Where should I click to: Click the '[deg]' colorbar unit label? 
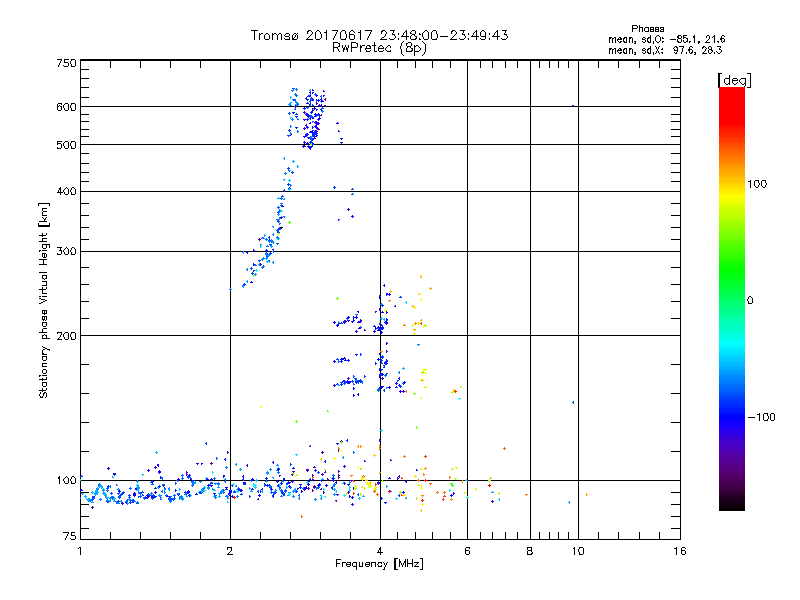(734, 80)
